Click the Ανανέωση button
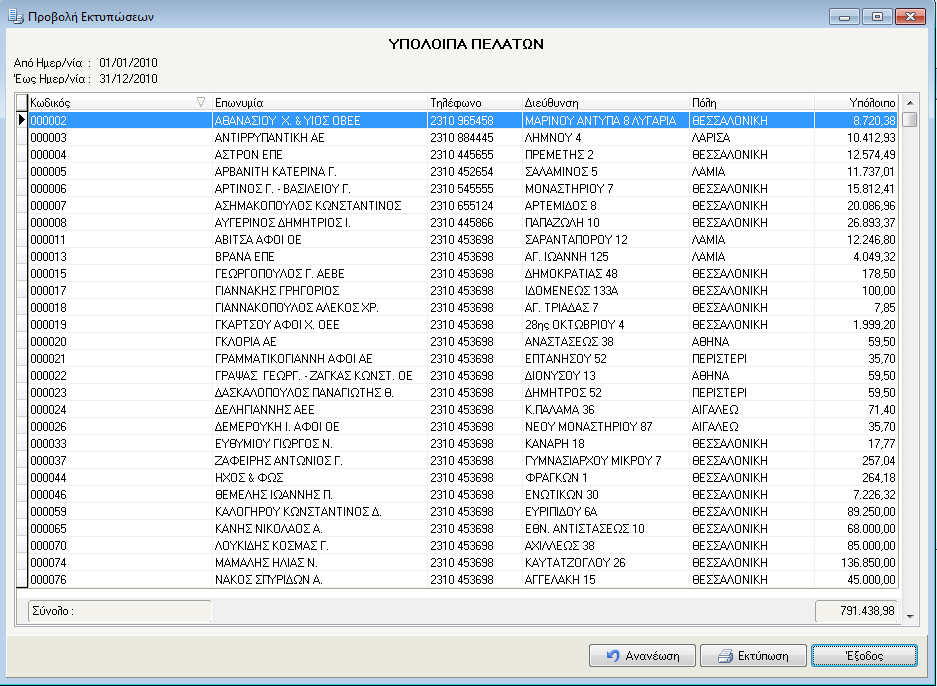This screenshot has height=687, width=937. coord(642,655)
